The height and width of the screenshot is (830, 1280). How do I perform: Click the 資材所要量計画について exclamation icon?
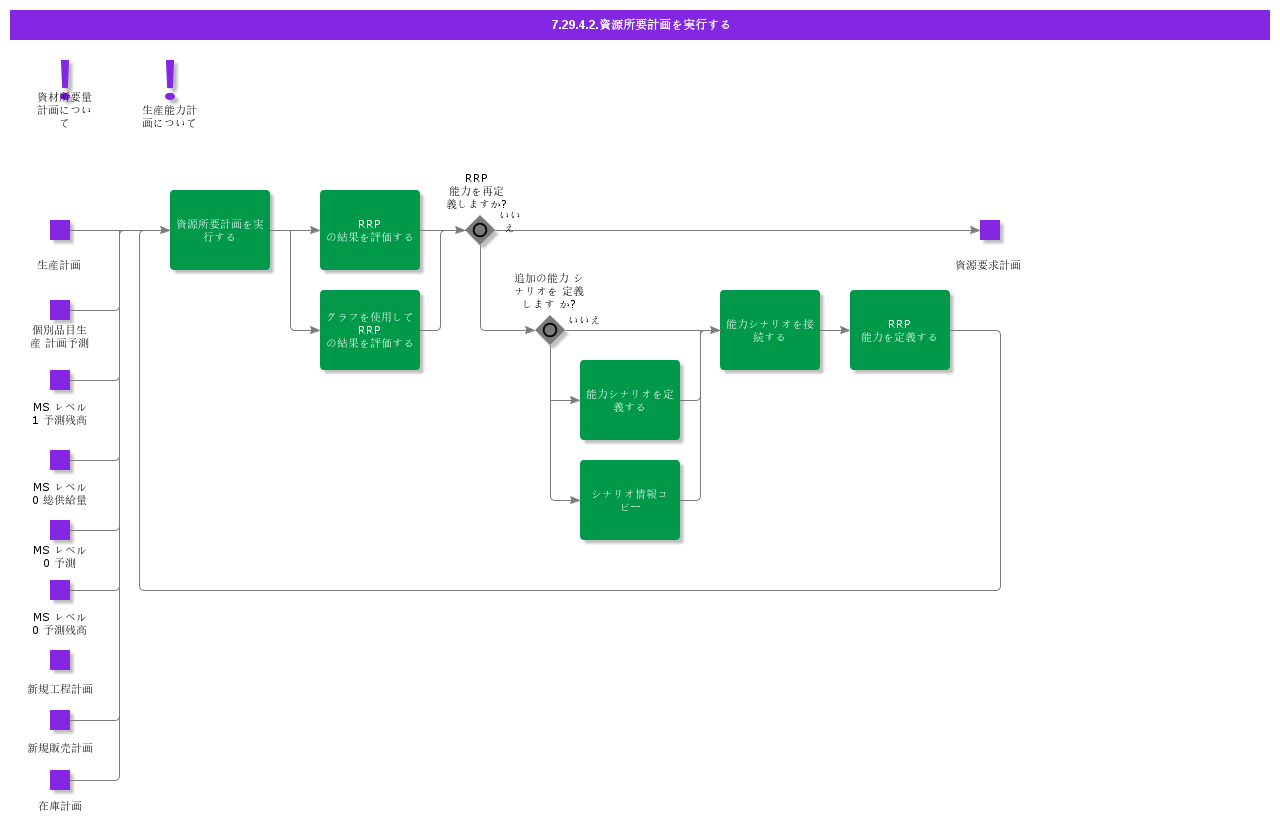pos(66,79)
